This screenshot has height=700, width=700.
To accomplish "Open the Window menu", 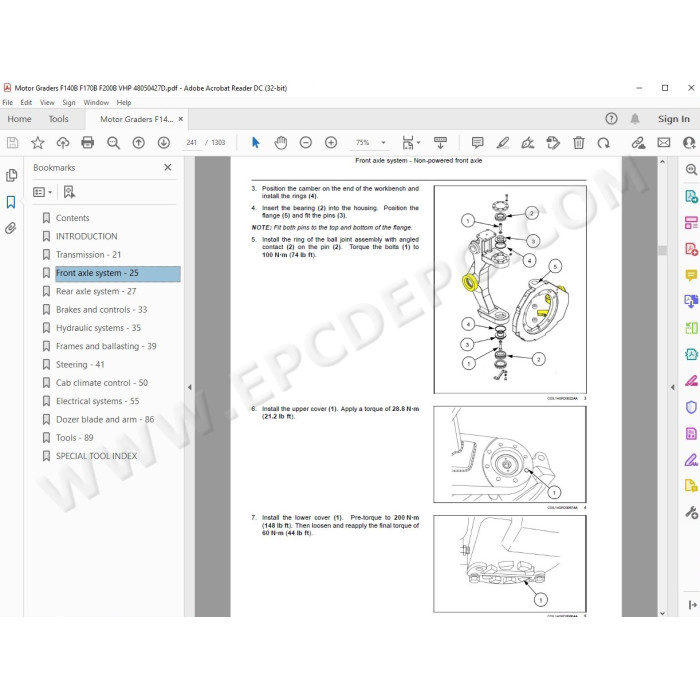I will pos(96,102).
